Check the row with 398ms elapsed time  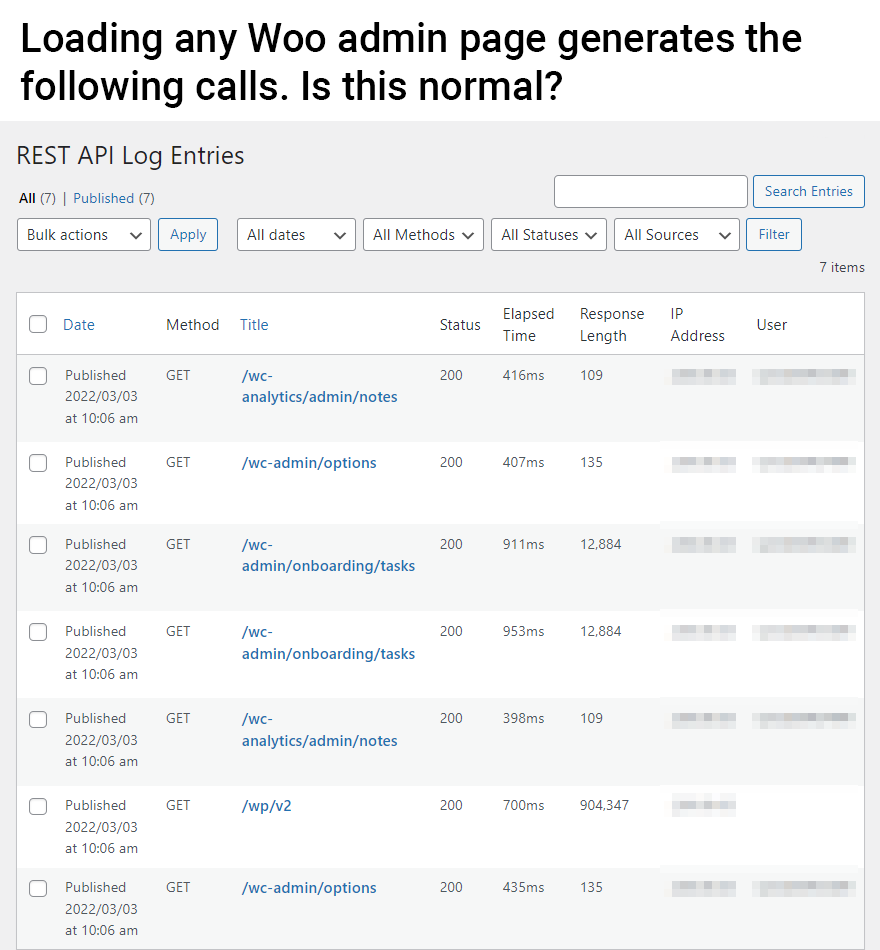coord(38,719)
